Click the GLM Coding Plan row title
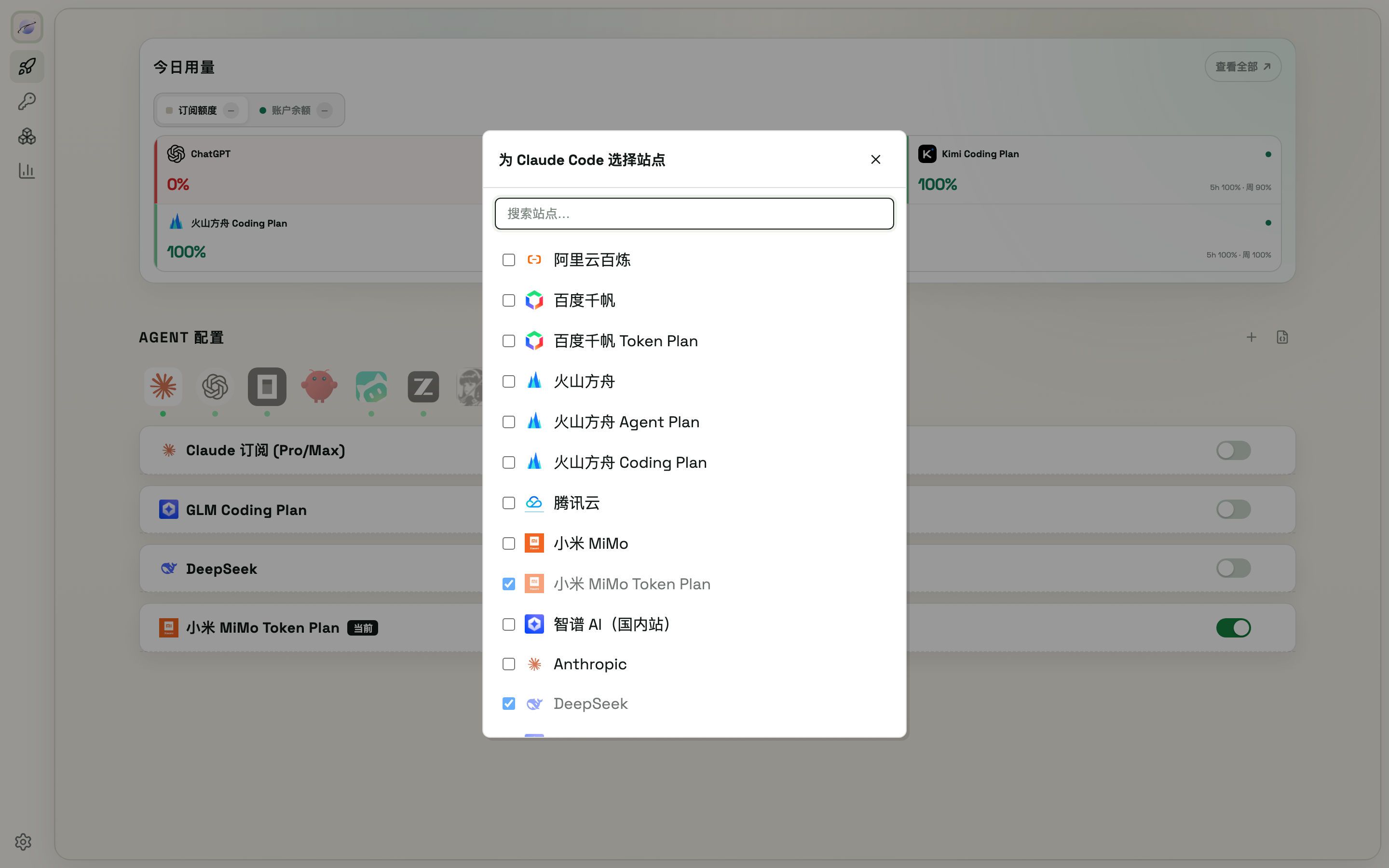 [x=246, y=510]
